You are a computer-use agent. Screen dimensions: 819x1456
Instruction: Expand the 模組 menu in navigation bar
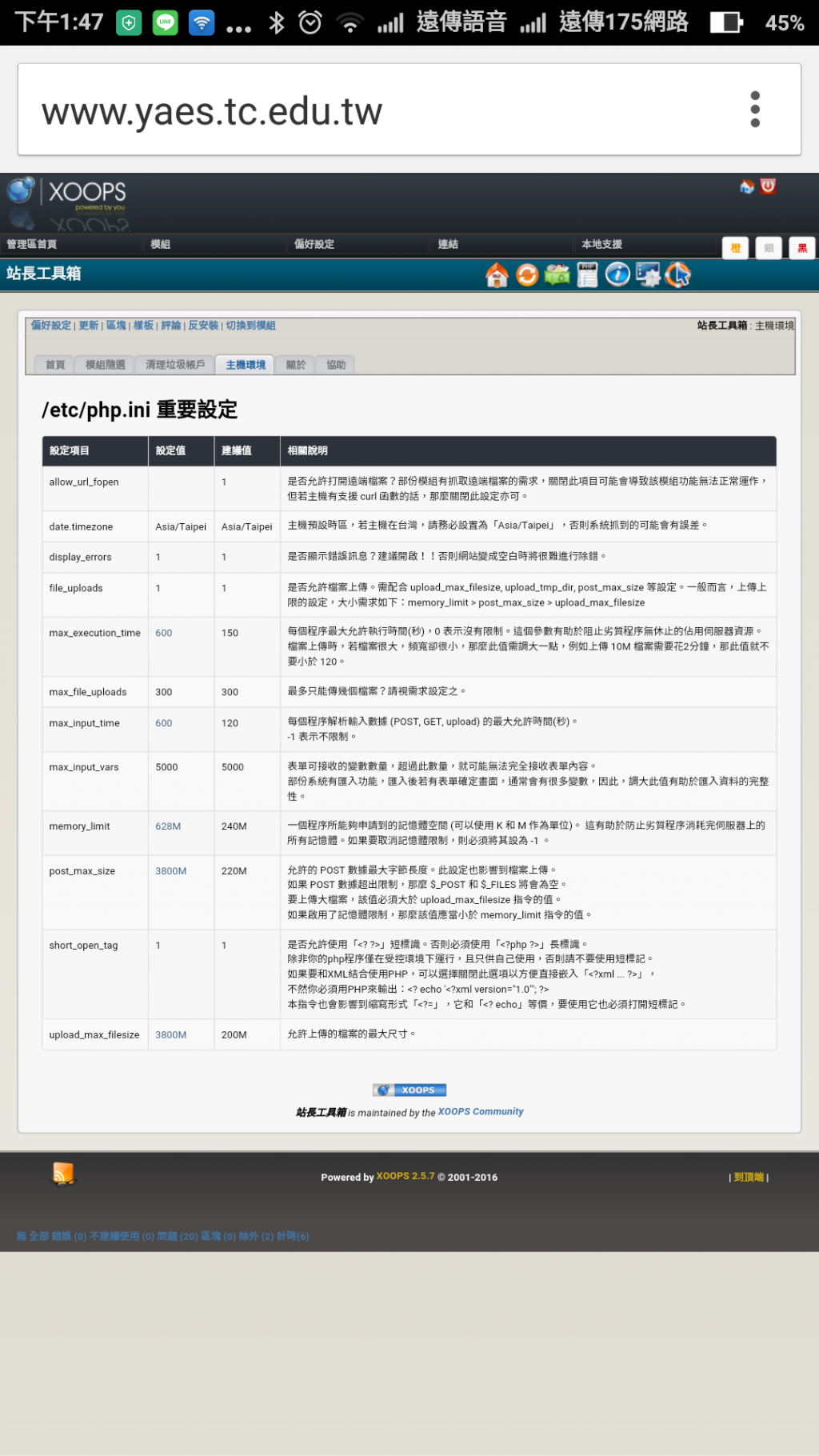(x=161, y=244)
